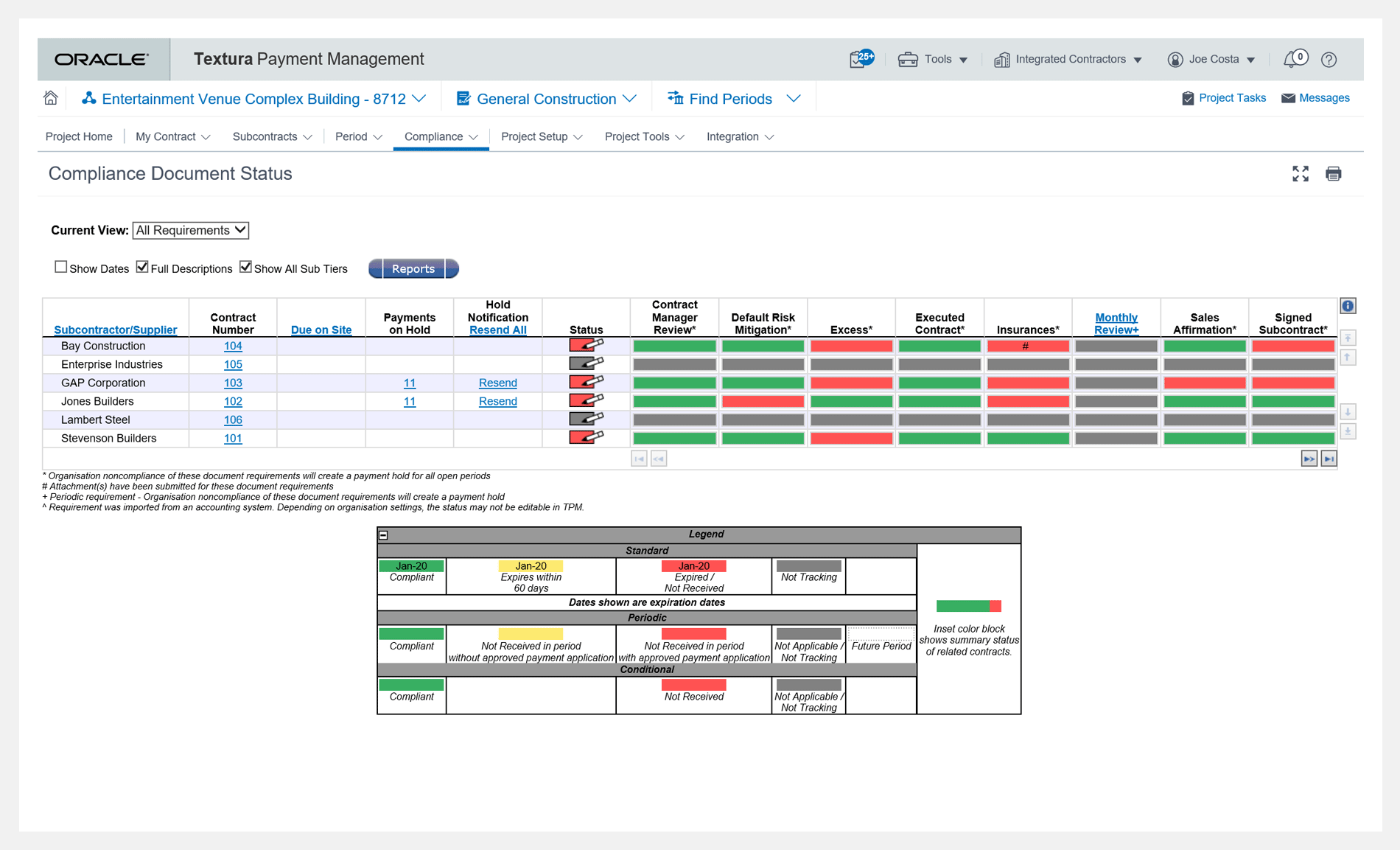Open Jones Builders red Default Risk Mitigation block
This screenshot has height=850, width=1400.
(x=763, y=401)
